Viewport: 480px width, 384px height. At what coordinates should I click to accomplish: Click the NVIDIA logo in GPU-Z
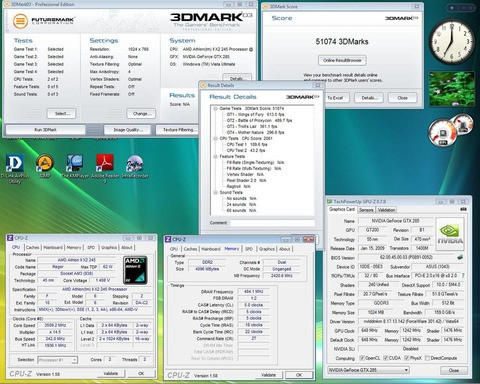(x=450, y=234)
